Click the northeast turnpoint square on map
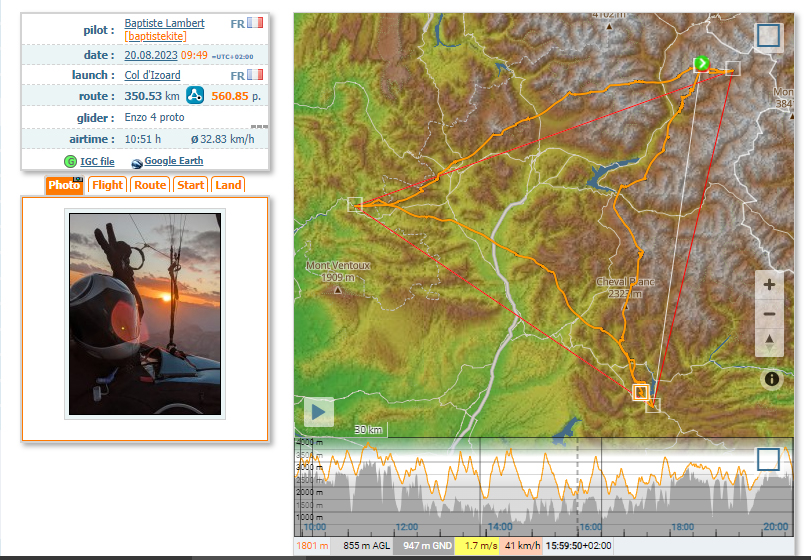 click(732, 69)
